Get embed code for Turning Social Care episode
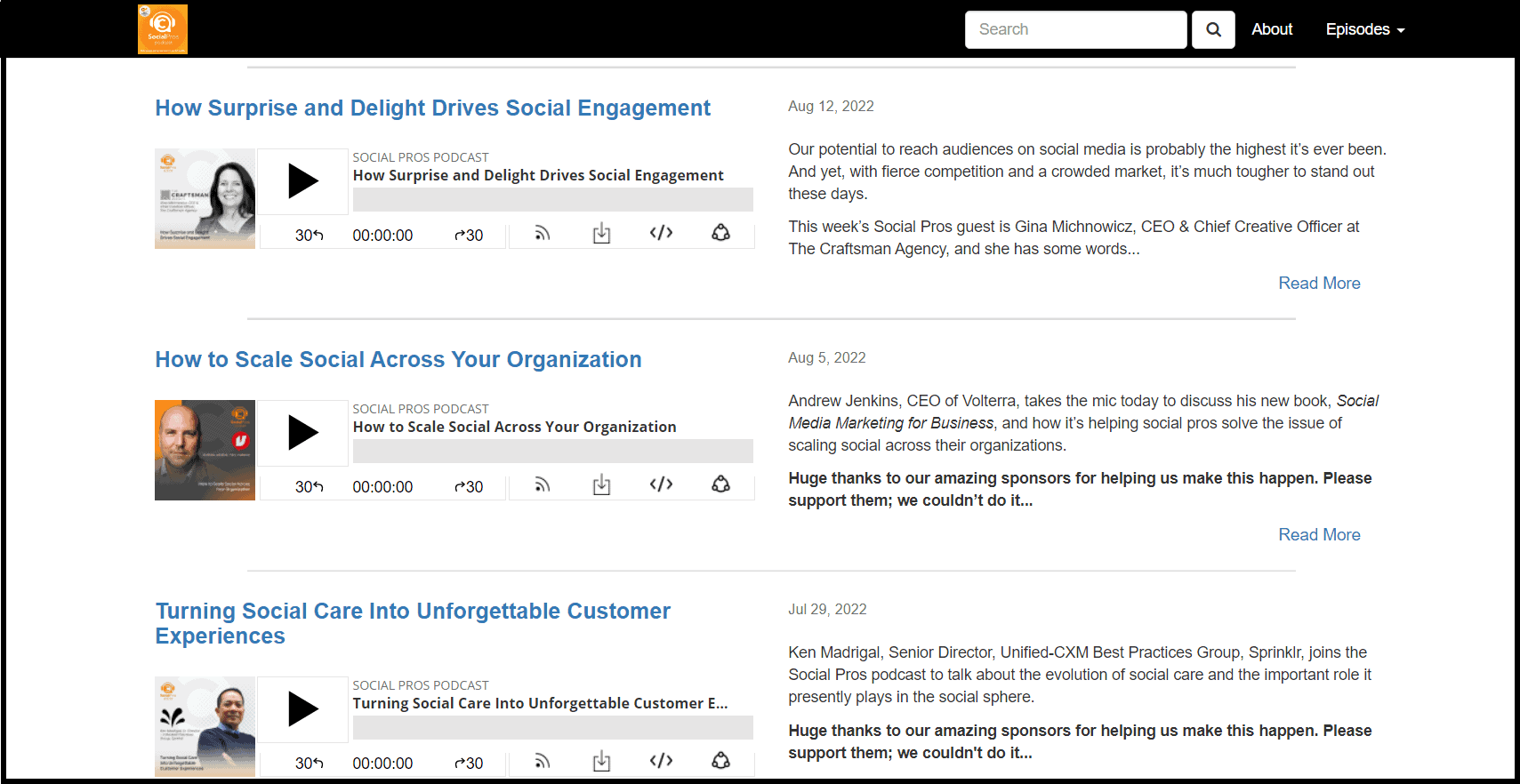This screenshot has height=784, width=1520. click(661, 761)
